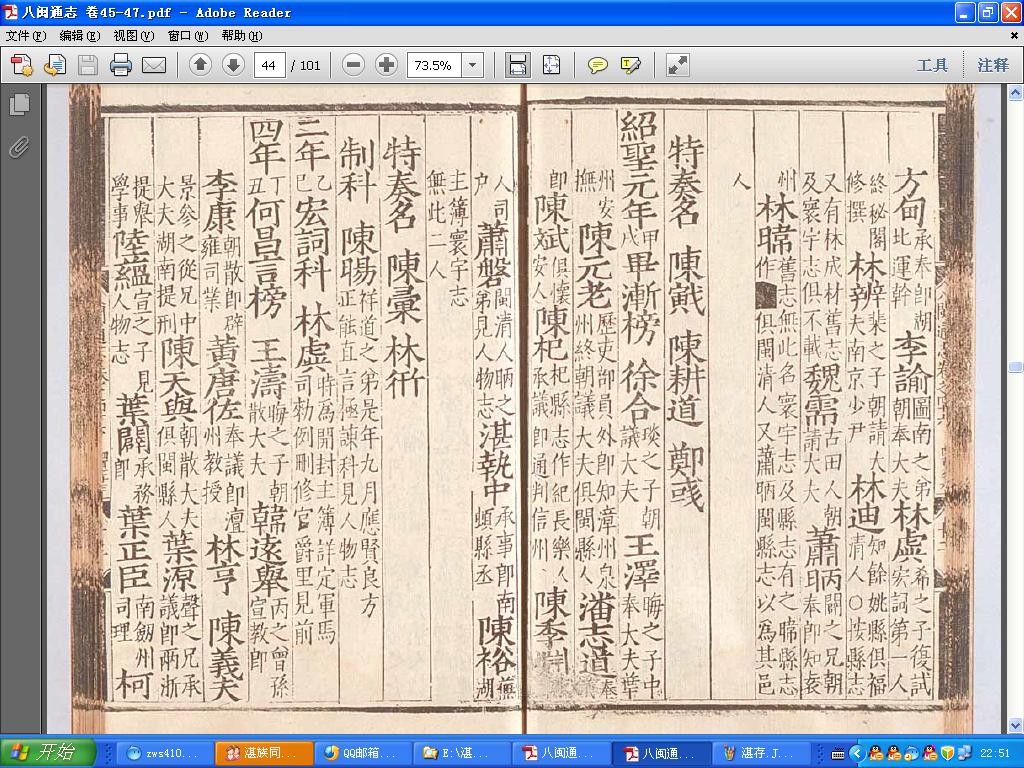Image resolution: width=1024 pixels, height=768 pixels.
Task: Click the Create PDF toolbar icon
Action: coord(21,65)
